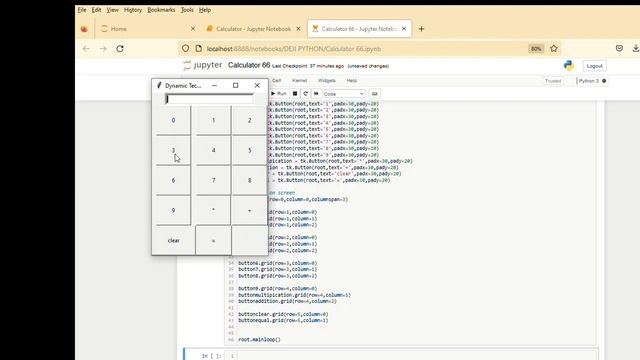The image size is (640, 360).
Task: Click the 6 button in the calculator
Action: click(x=173, y=180)
